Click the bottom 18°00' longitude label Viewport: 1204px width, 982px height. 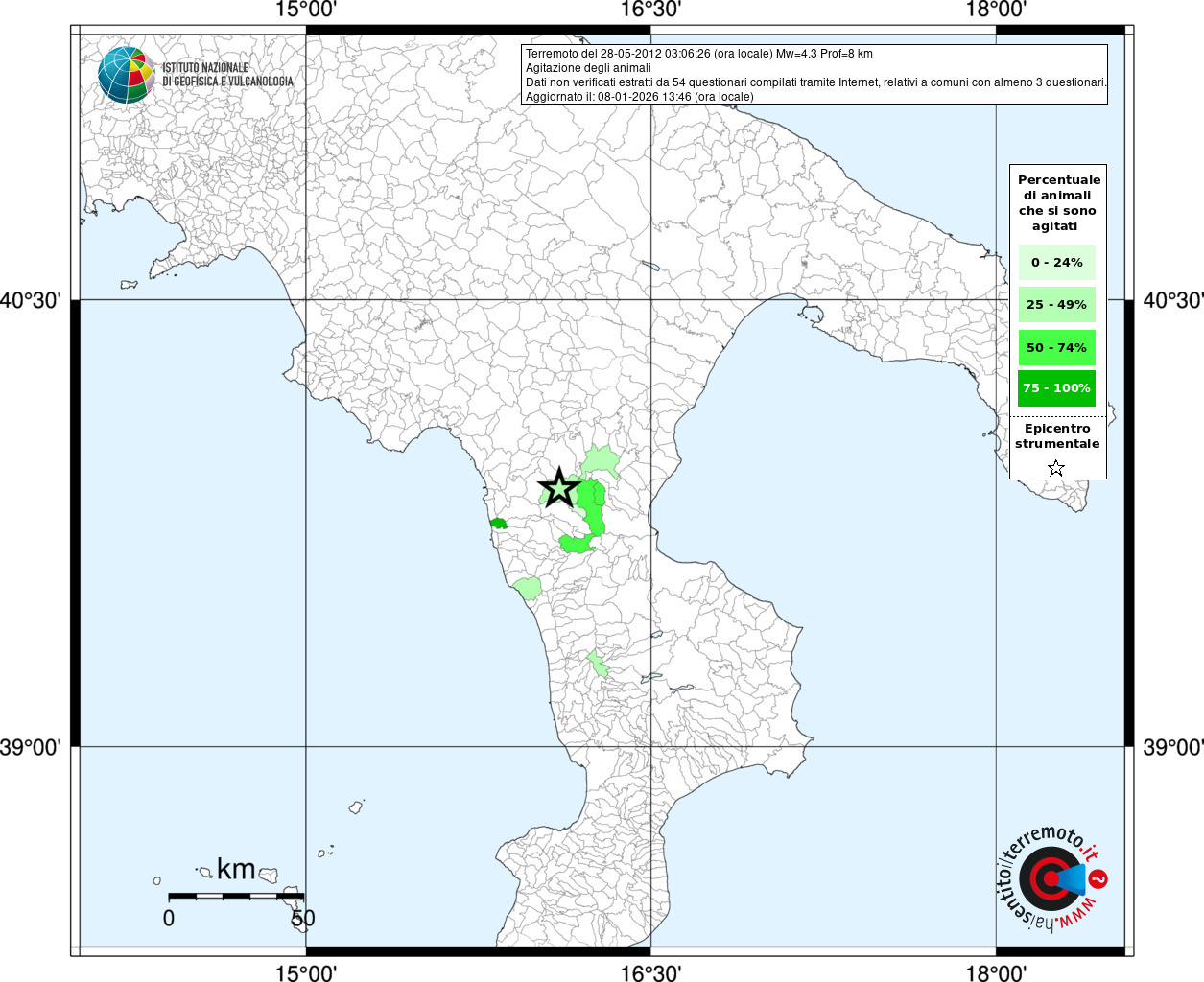[x=997, y=972]
